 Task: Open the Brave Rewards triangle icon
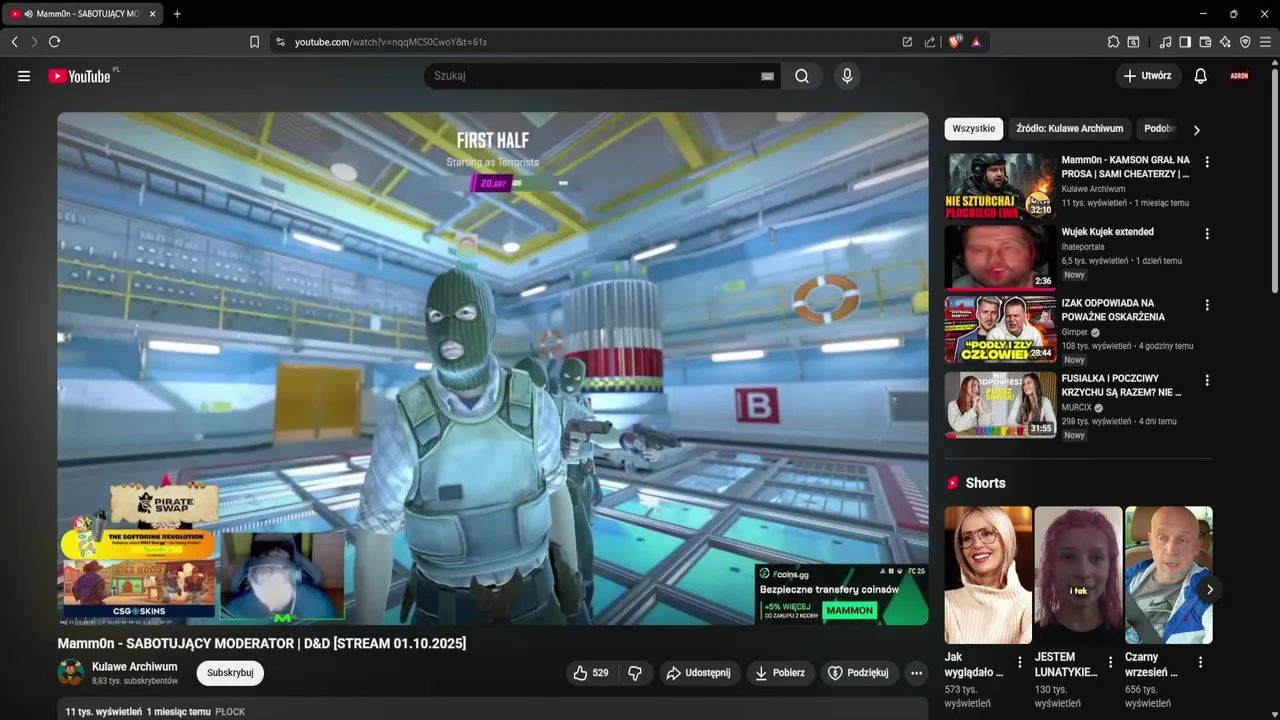[x=976, y=42]
